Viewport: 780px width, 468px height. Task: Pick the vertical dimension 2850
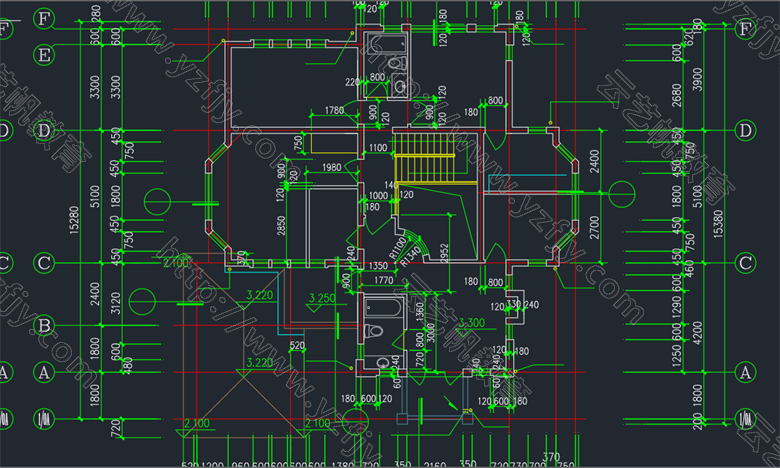point(282,225)
